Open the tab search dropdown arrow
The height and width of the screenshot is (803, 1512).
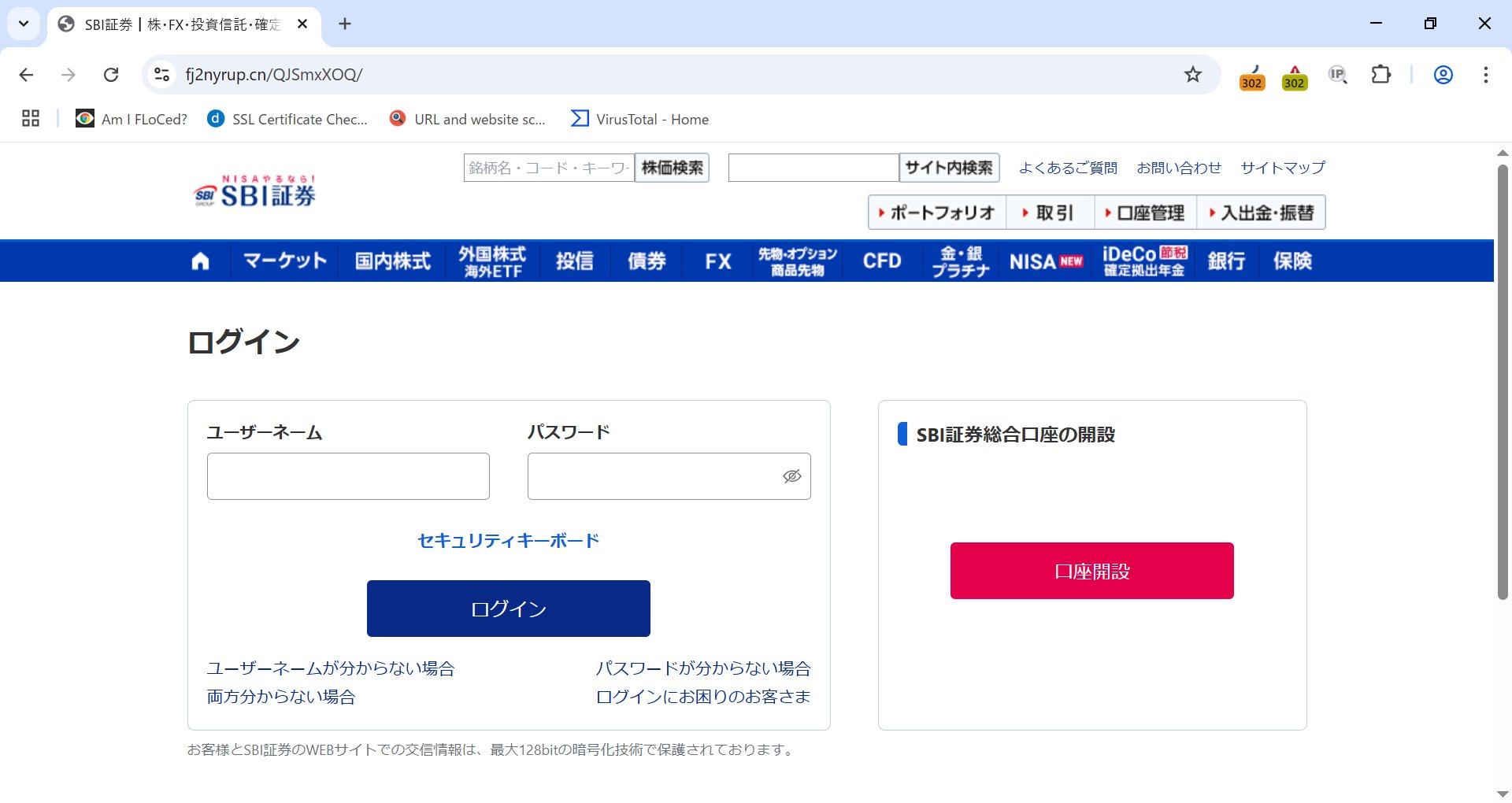click(x=24, y=24)
